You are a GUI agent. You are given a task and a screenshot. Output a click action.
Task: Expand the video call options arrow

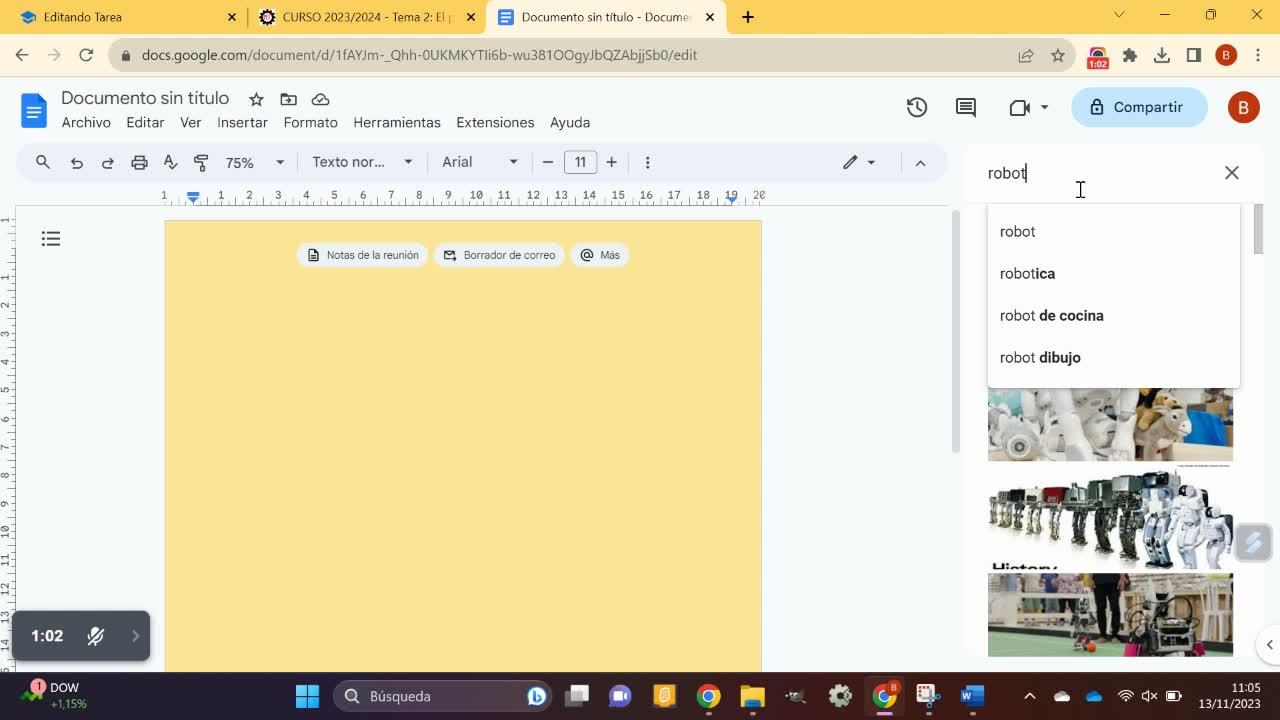(1044, 107)
